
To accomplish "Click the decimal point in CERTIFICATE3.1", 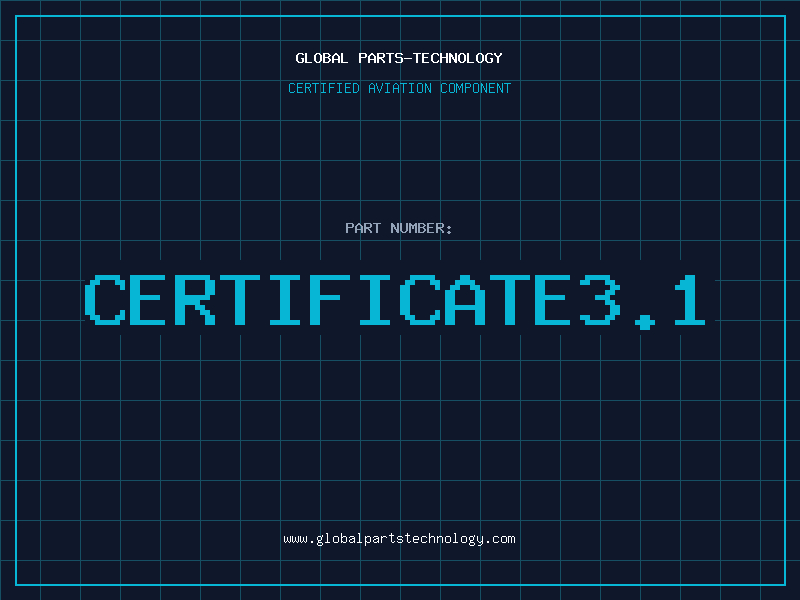I will tap(644, 320).
